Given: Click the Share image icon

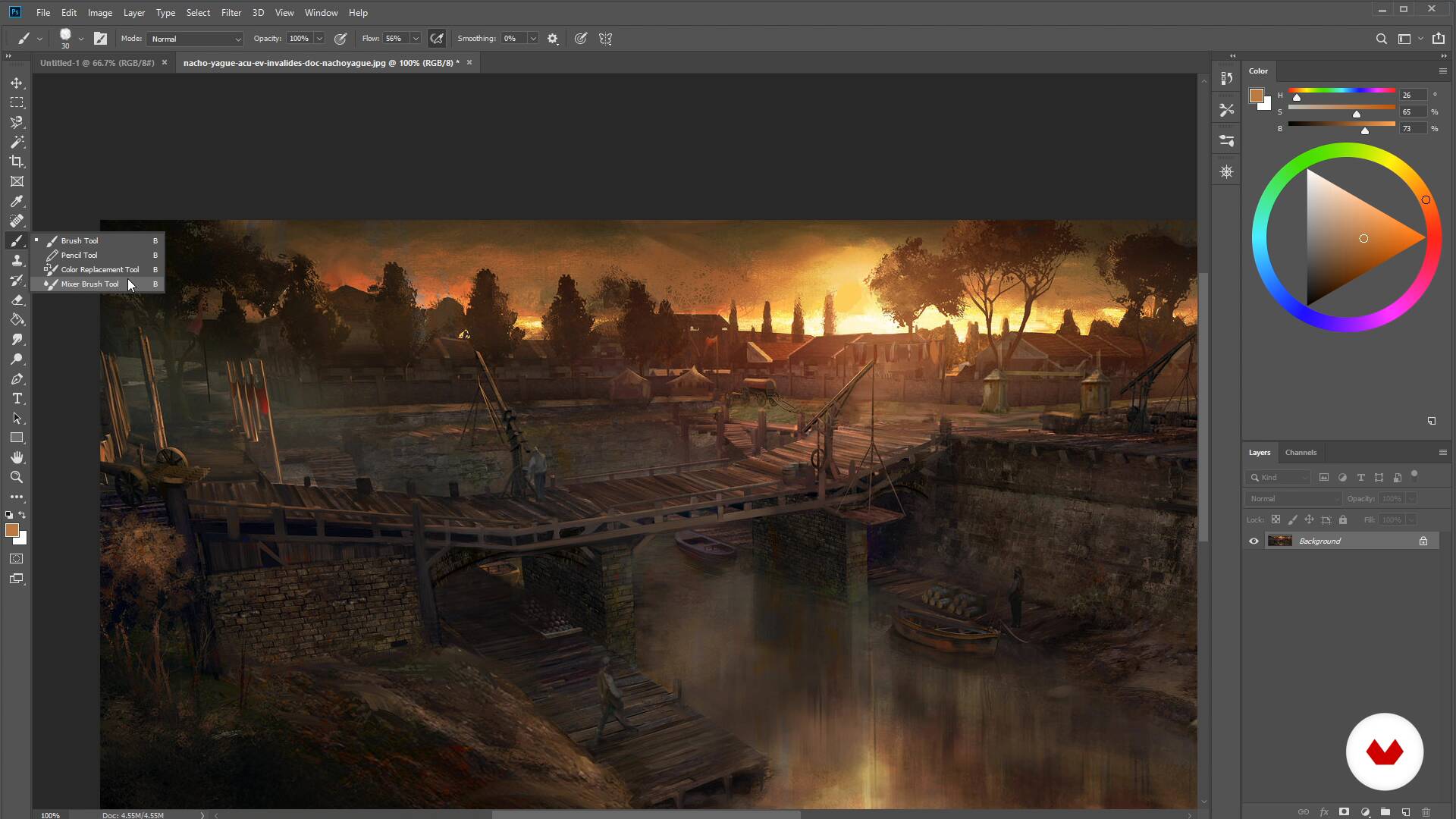Looking at the screenshot, I should pyautogui.click(x=1438, y=39).
